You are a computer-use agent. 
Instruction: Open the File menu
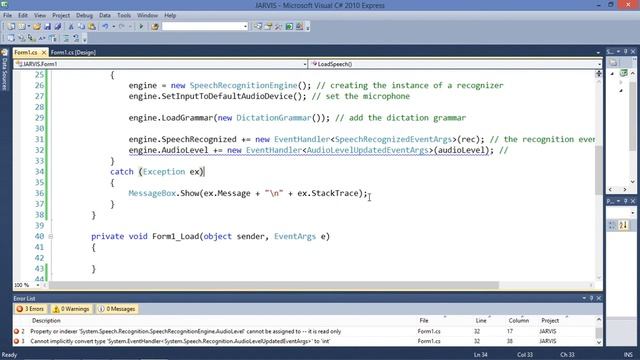point(7,16)
